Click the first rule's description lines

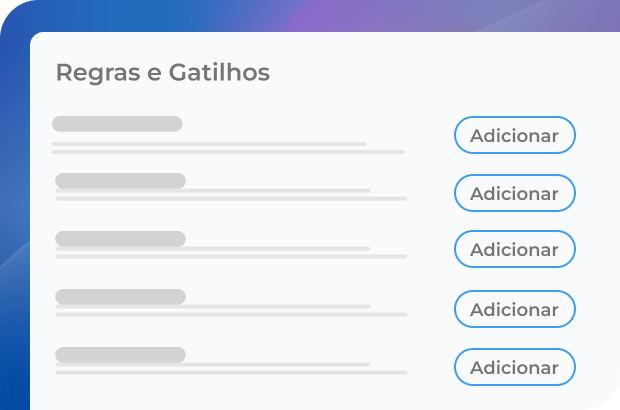[x=228, y=148]
